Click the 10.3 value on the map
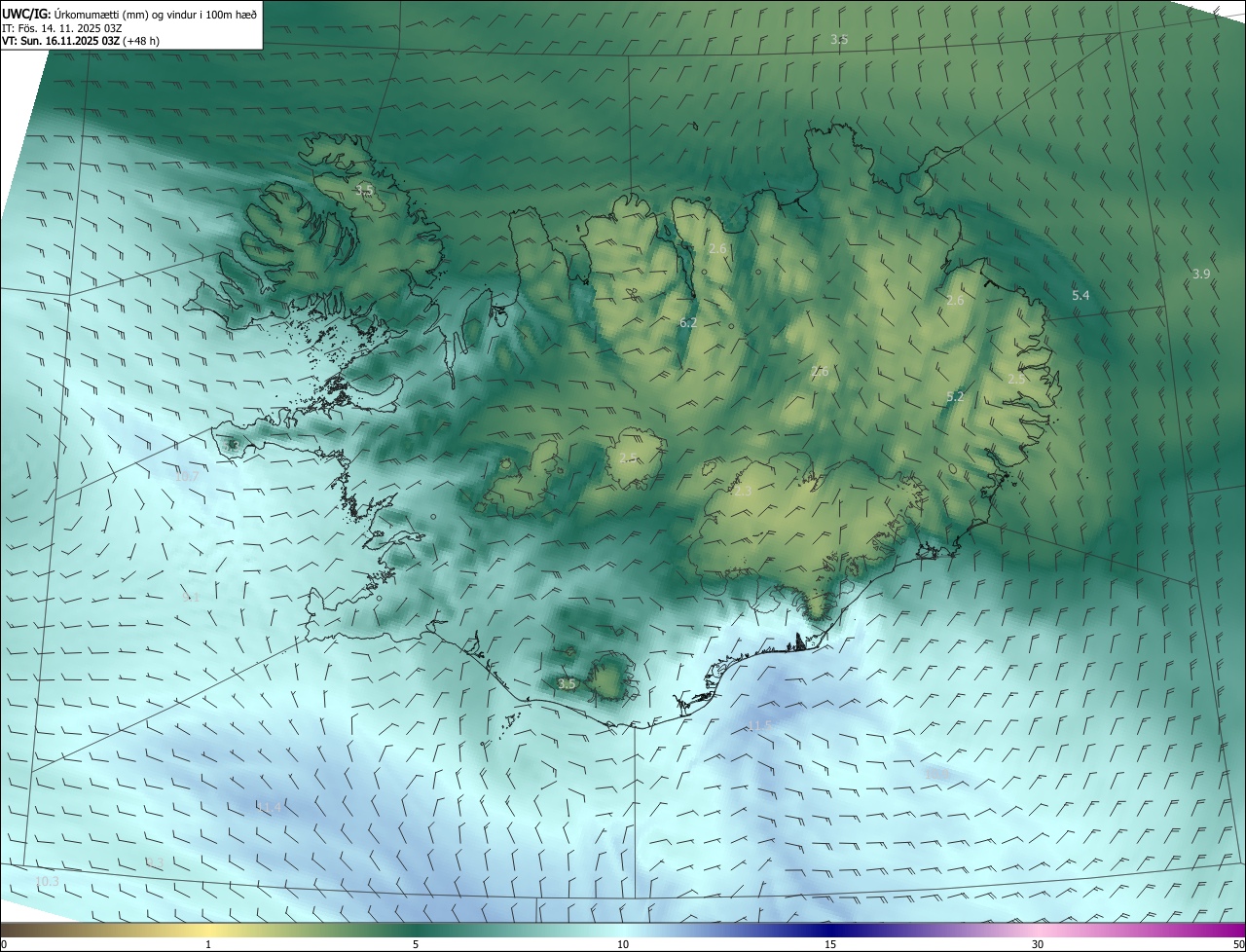 coord(47,881)
